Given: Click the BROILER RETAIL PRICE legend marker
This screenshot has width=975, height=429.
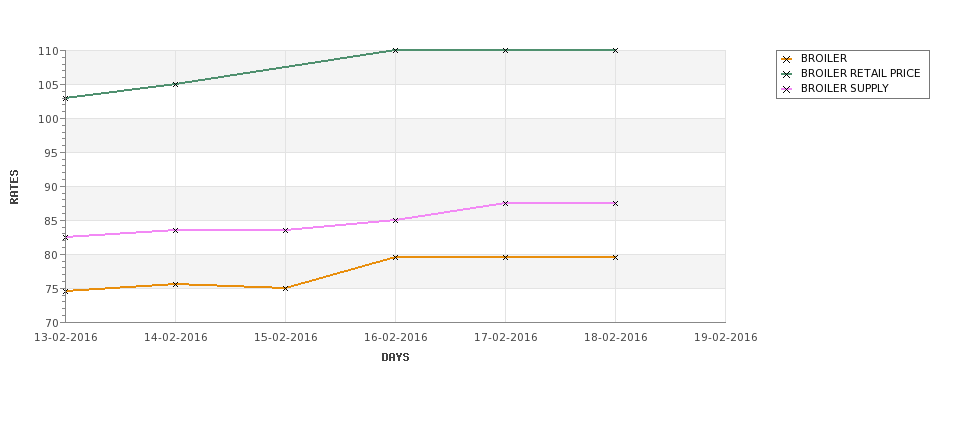Looking at the screenshot, I should [x=787, y=74].
